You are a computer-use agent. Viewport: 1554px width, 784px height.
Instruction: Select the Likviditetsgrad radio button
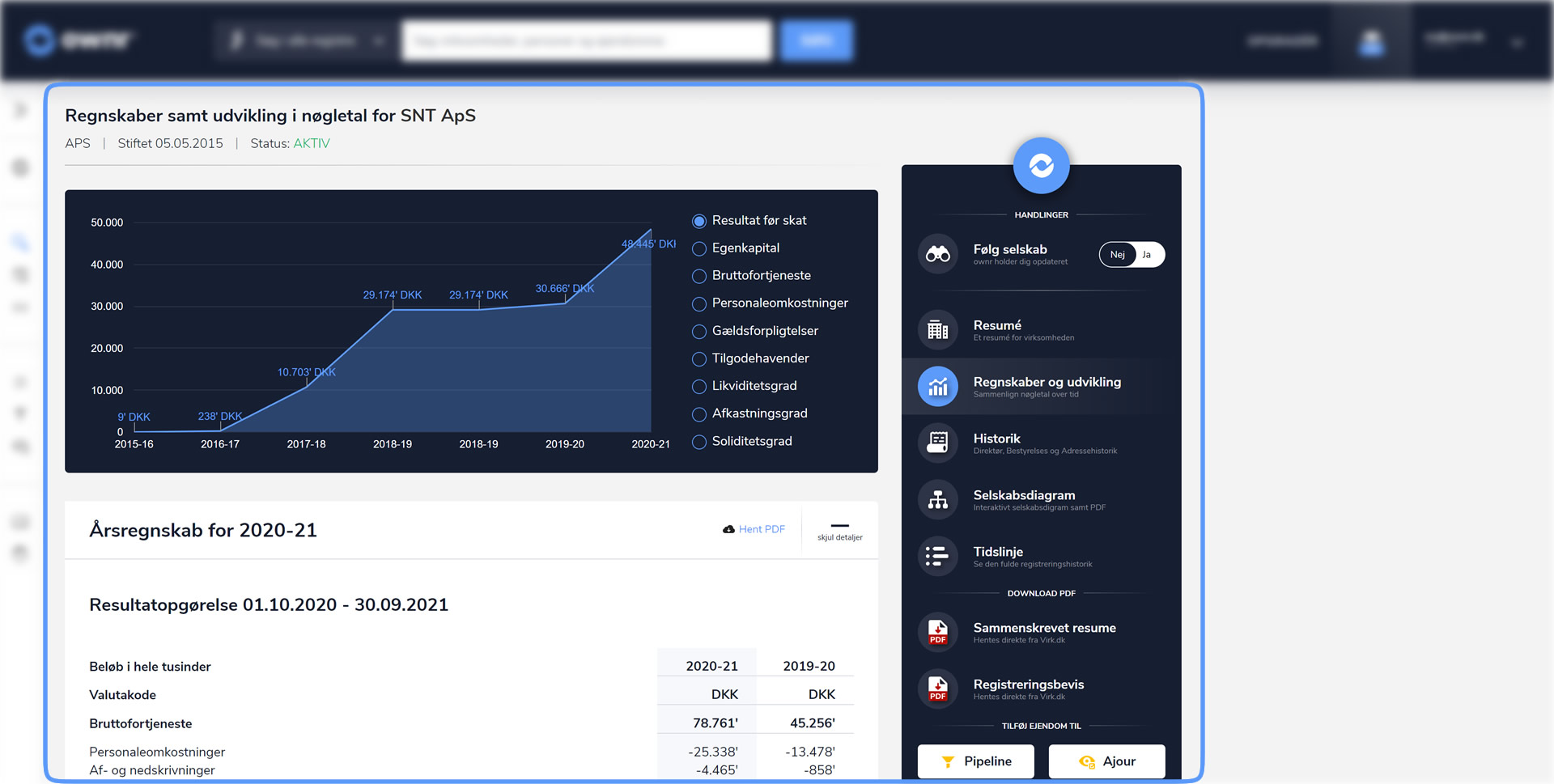click(699, 386)
